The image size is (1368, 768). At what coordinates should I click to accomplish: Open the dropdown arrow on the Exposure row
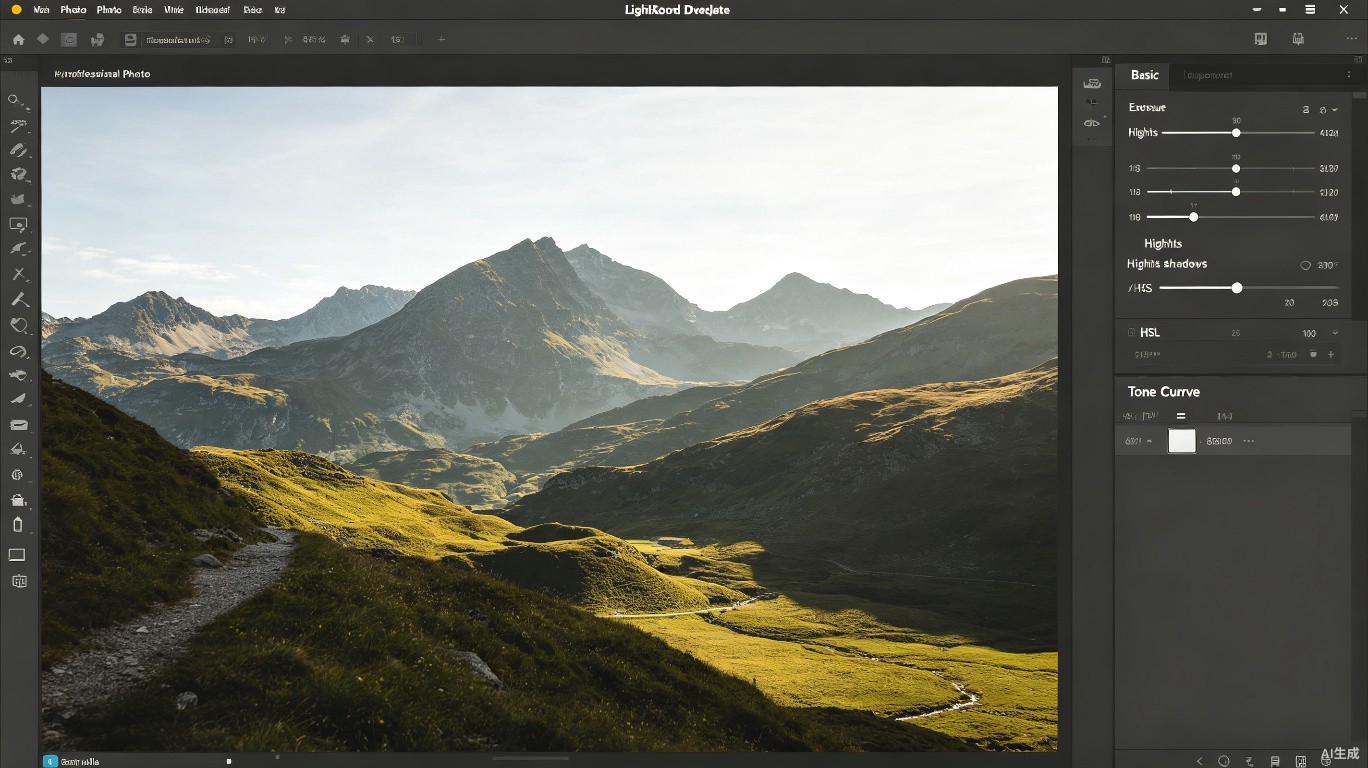(1335, 109)
